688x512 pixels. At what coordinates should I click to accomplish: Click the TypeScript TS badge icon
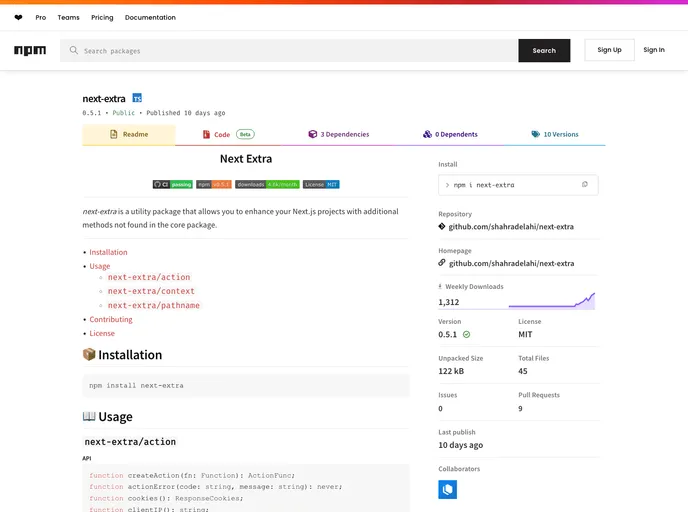(137, 98)
